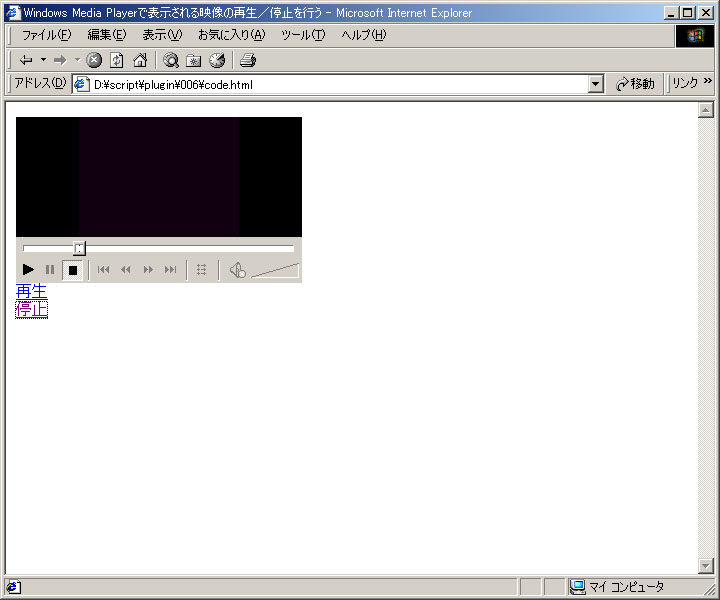Click the vertical scrollbar up arrow
The image size is (720, 600).
point(706,110)
